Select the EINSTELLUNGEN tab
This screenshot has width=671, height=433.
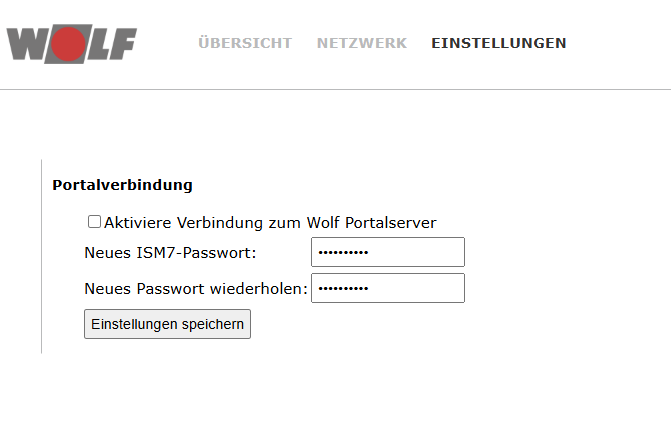click(x=498, y=43)
